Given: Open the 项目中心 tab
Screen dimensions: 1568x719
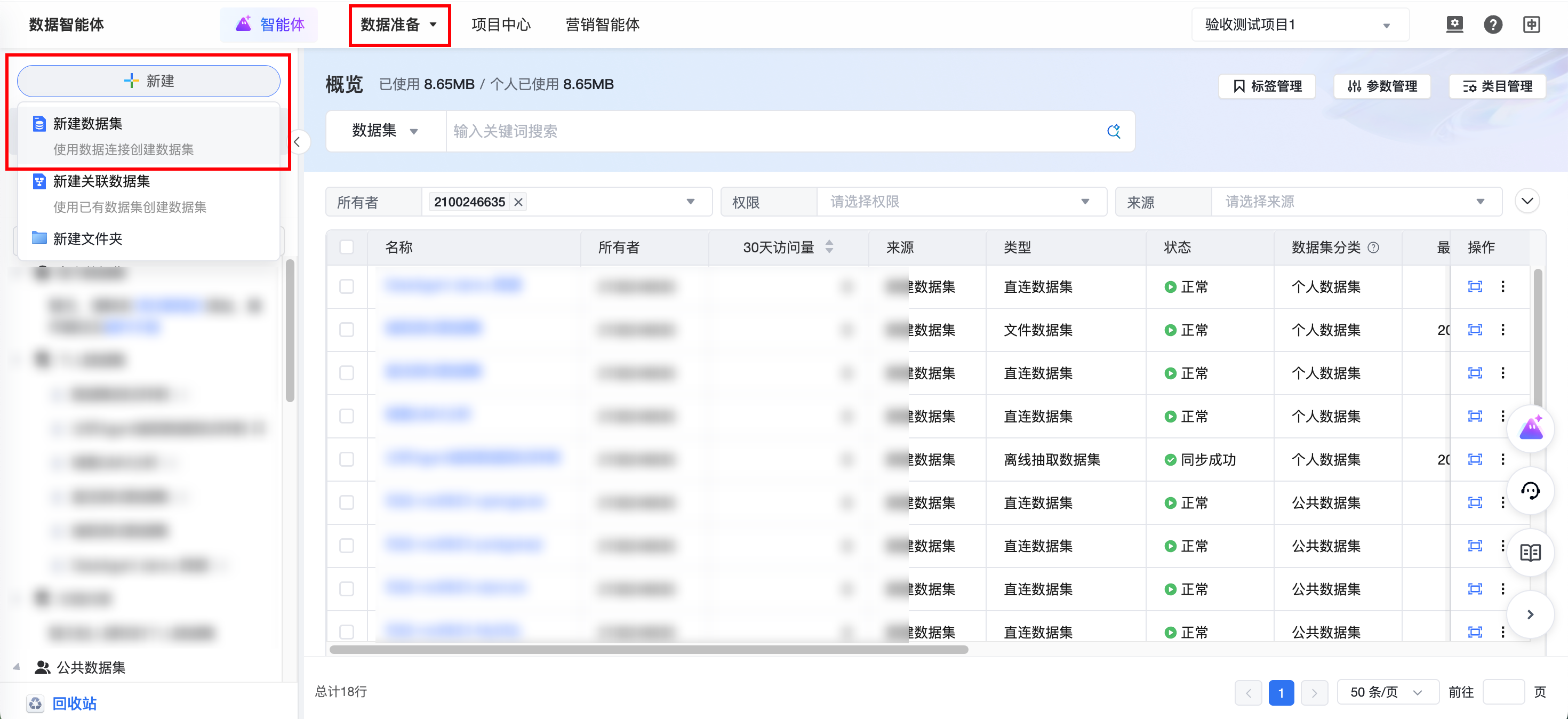Looking at the screenshot, I should pyautogui.click(x=500, y=25).
